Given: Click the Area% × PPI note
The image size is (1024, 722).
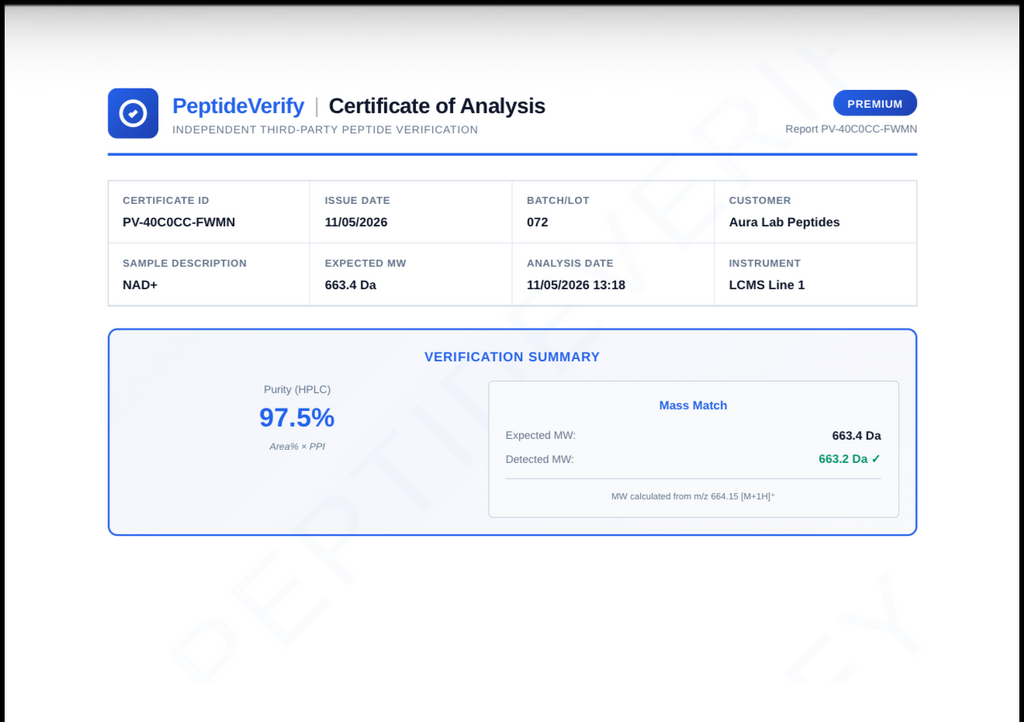Looking at the screenshot, I should coord(297,447).
